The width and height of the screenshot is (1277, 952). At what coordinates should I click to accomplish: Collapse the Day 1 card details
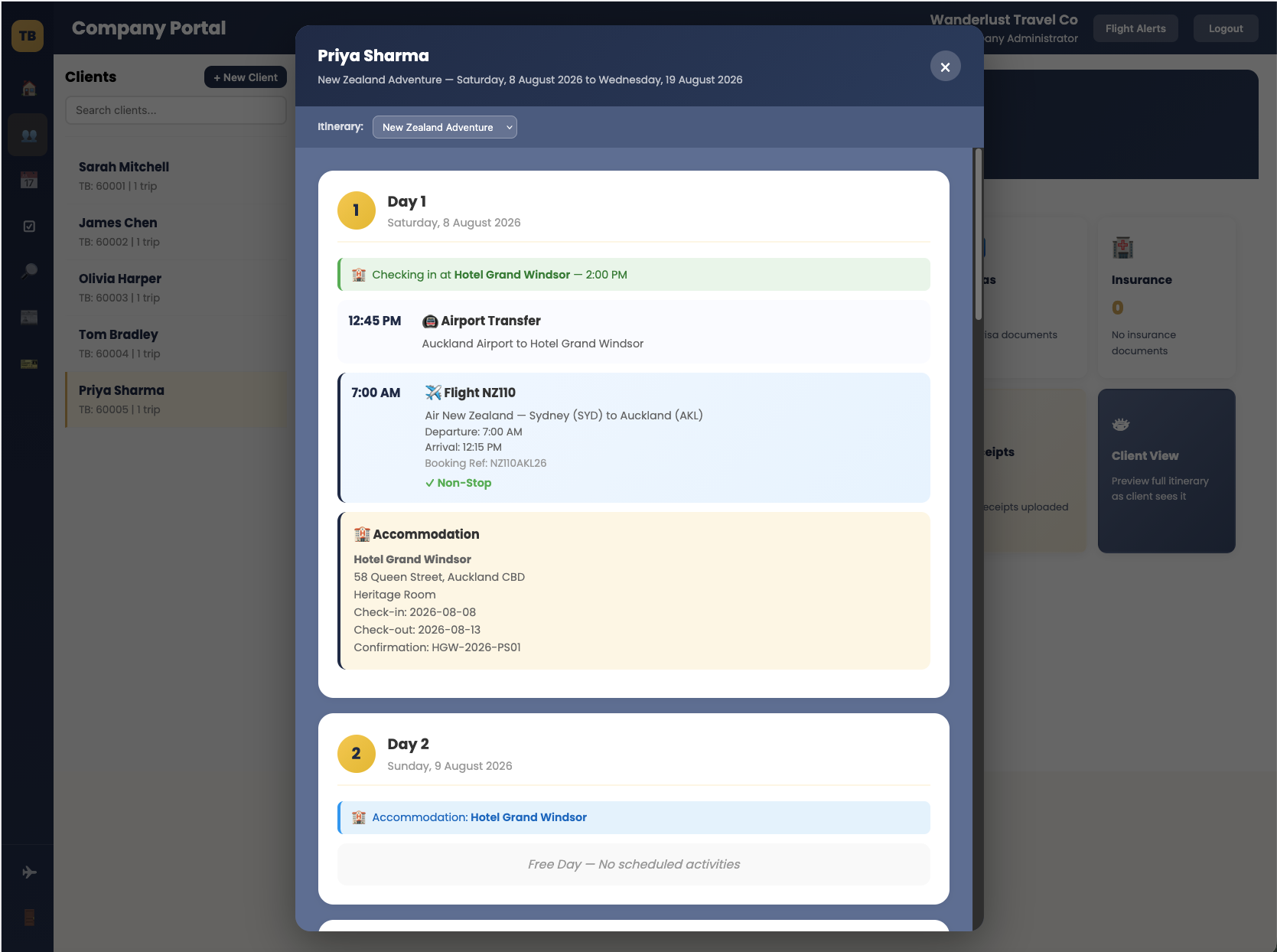click(x=407, y=201)
